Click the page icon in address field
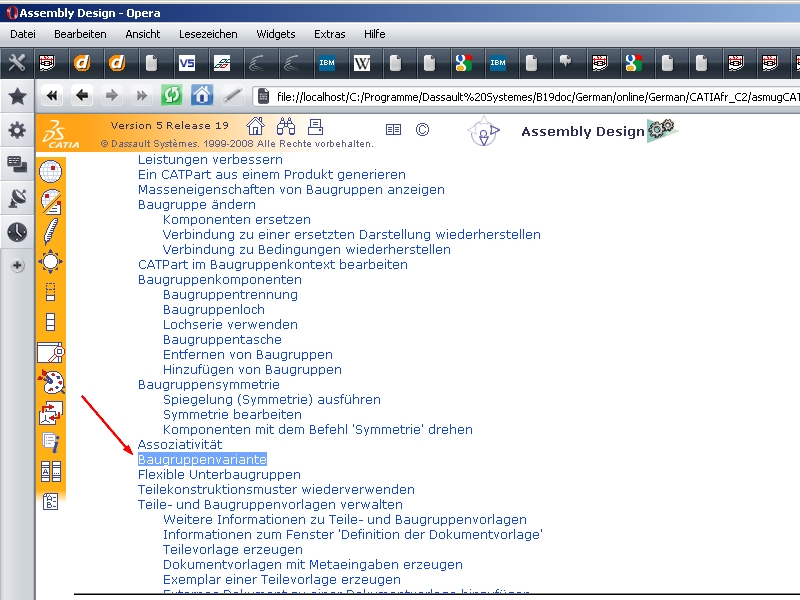The image size is (800, 600). pyautogui.click(x=263, y=96)
